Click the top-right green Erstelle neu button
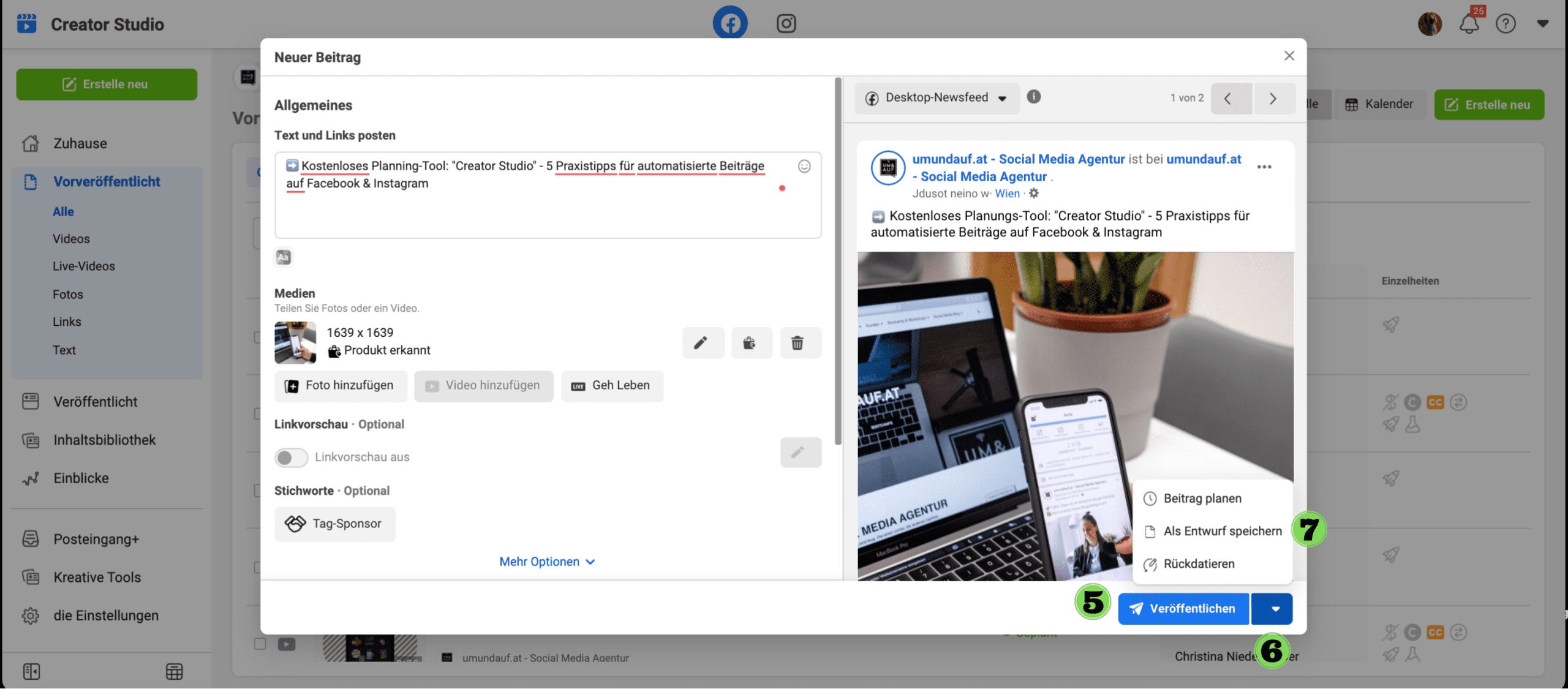The width and height of the screenshot is (1568, 689). [1488, 105]
